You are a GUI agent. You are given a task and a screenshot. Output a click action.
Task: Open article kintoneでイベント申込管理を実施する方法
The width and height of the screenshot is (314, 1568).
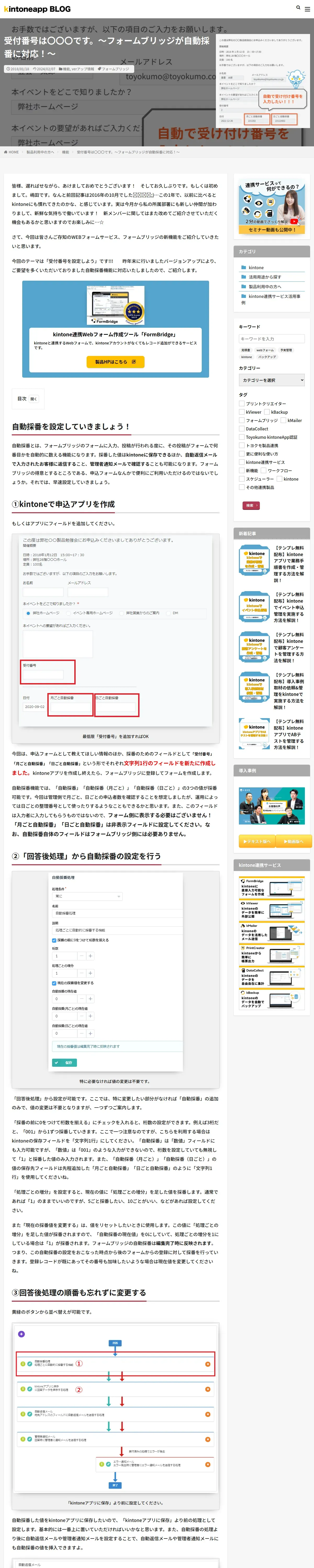tap(288, 608)
